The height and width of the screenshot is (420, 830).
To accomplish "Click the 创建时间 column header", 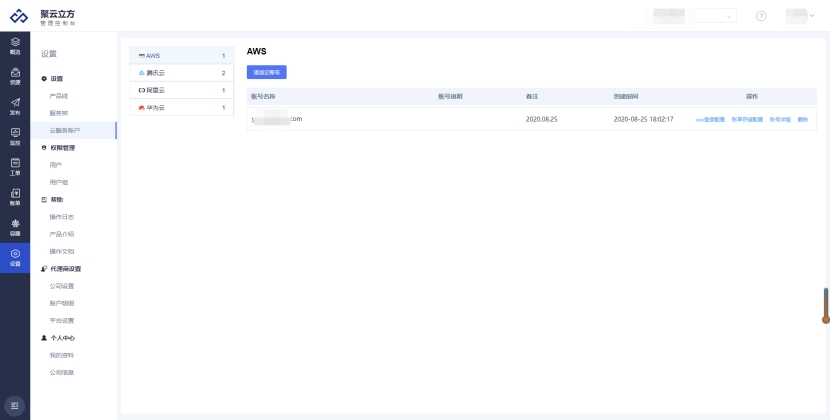I will pyautogui.click(x=626, y=96).
